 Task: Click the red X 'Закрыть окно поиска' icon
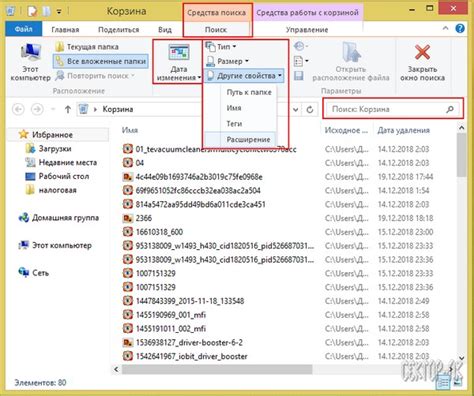pyautogui.click(x=422, y=53)
